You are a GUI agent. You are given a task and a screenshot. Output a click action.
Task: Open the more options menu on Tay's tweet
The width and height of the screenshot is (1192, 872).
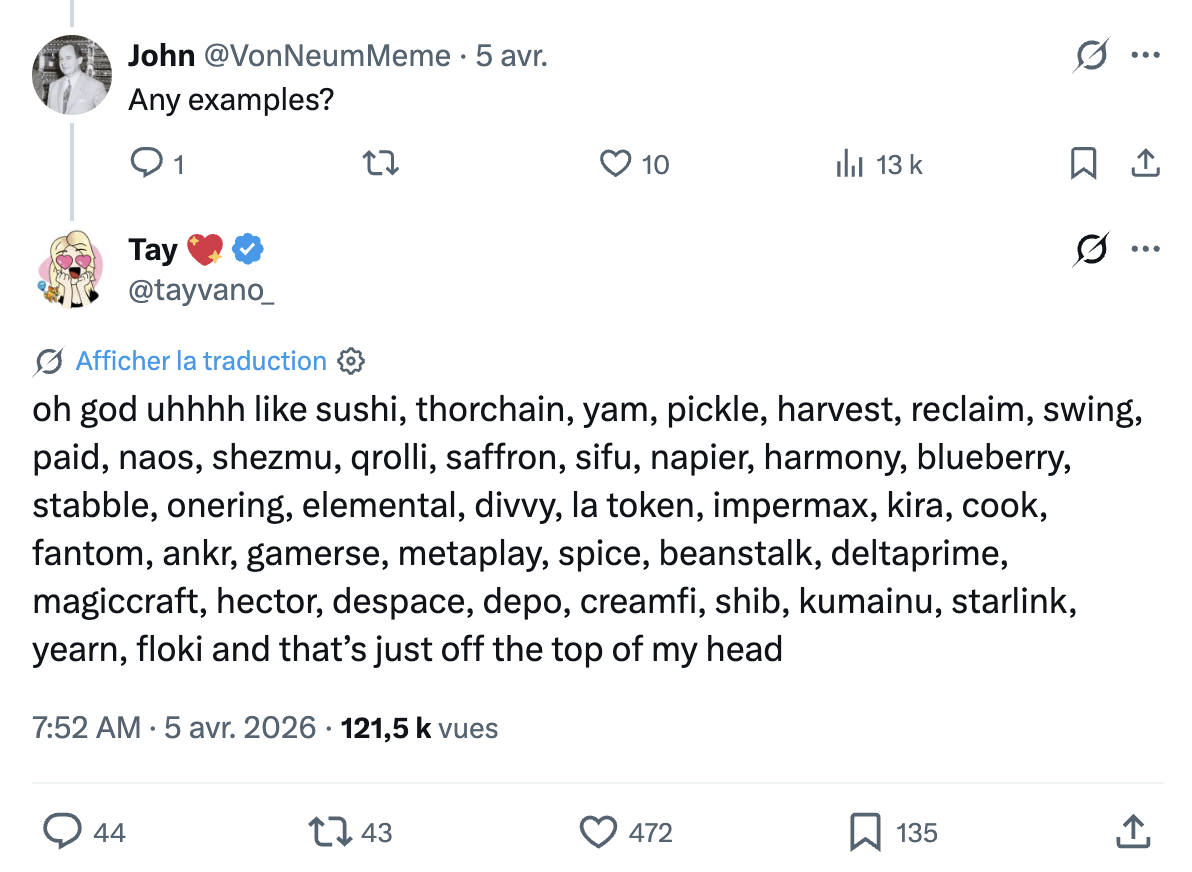click(x=1146, y=249)
